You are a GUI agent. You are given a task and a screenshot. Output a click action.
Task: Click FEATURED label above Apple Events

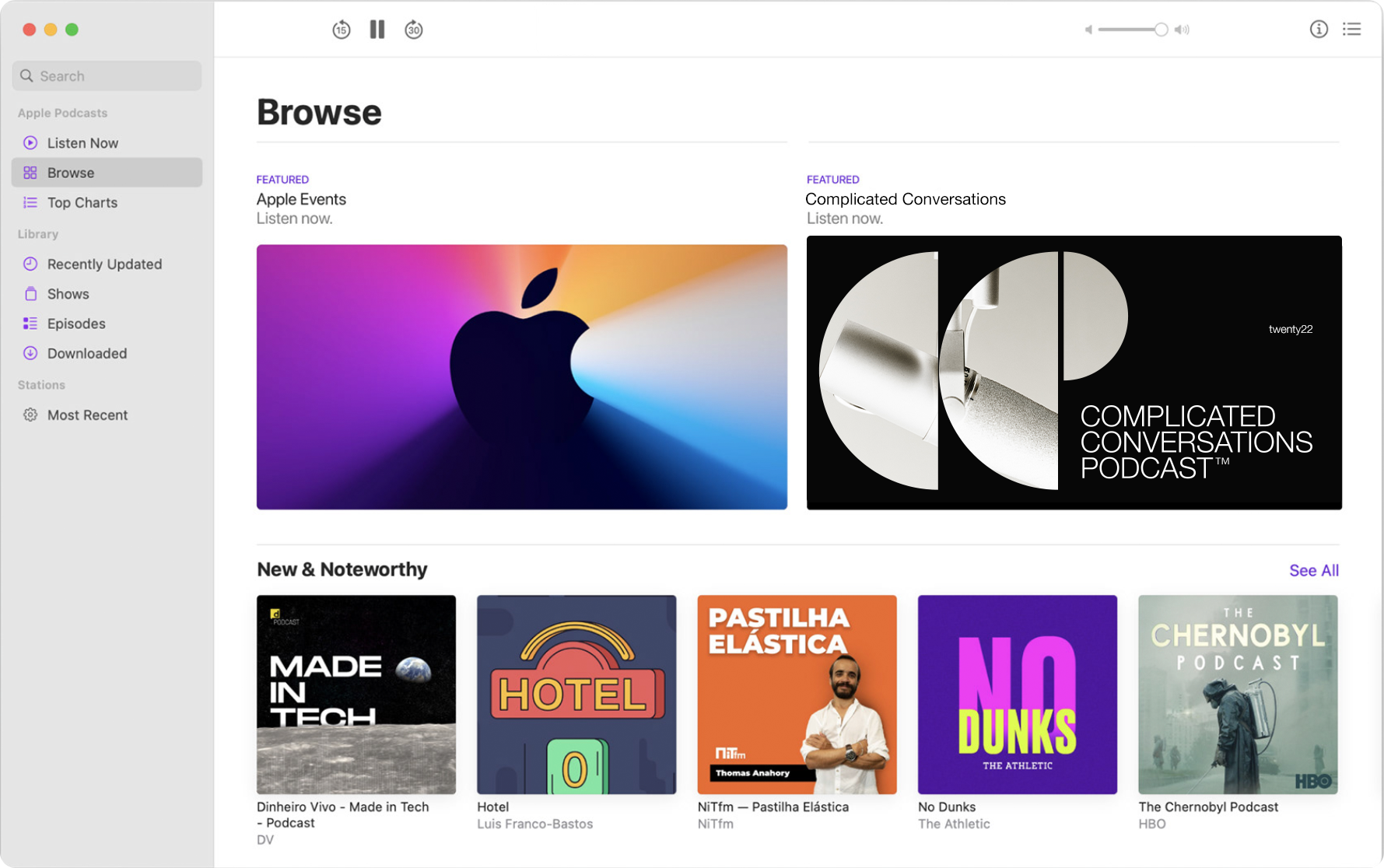click(282, 180)
